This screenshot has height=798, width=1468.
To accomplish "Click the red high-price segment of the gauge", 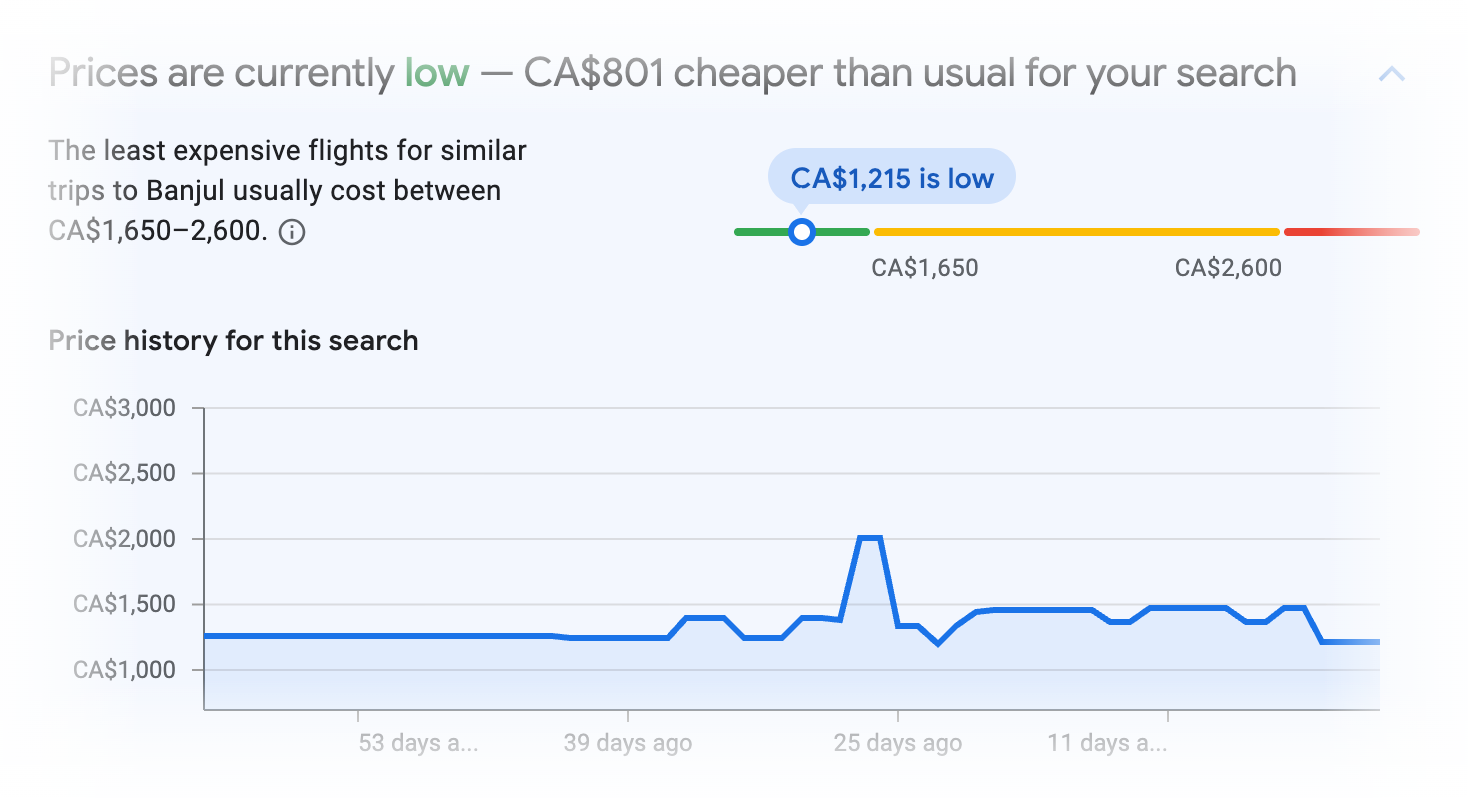I will point(1350,231).
